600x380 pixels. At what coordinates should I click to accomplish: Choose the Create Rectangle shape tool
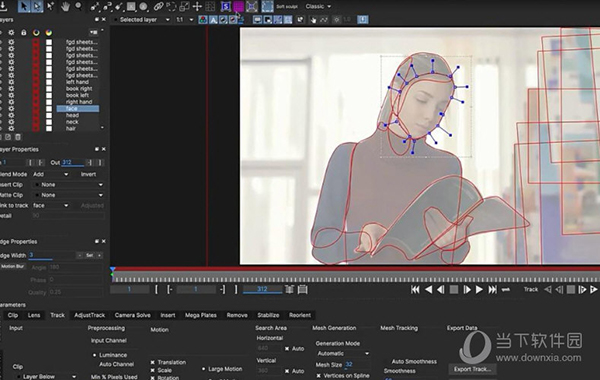[131, 7]
